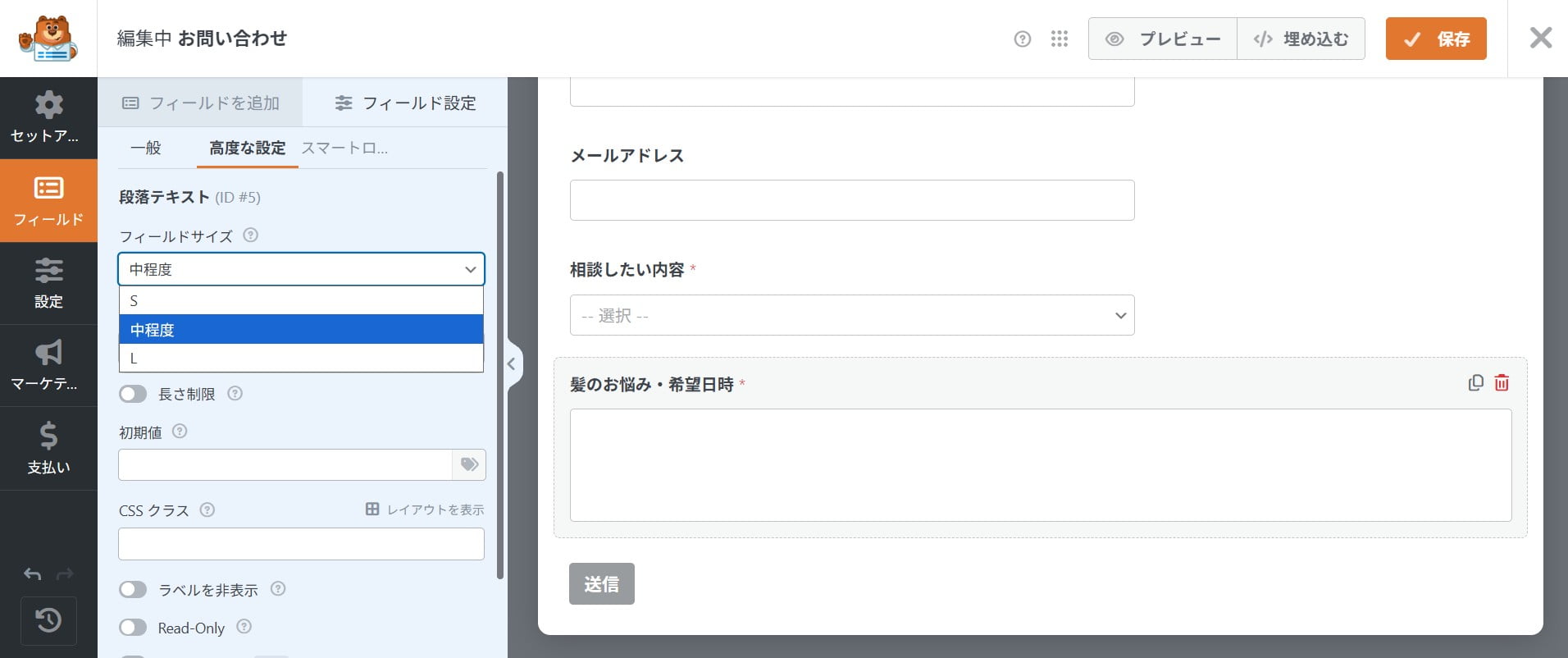Open the help question mark in header
1568x658 pixels.
click(1022, 39)
